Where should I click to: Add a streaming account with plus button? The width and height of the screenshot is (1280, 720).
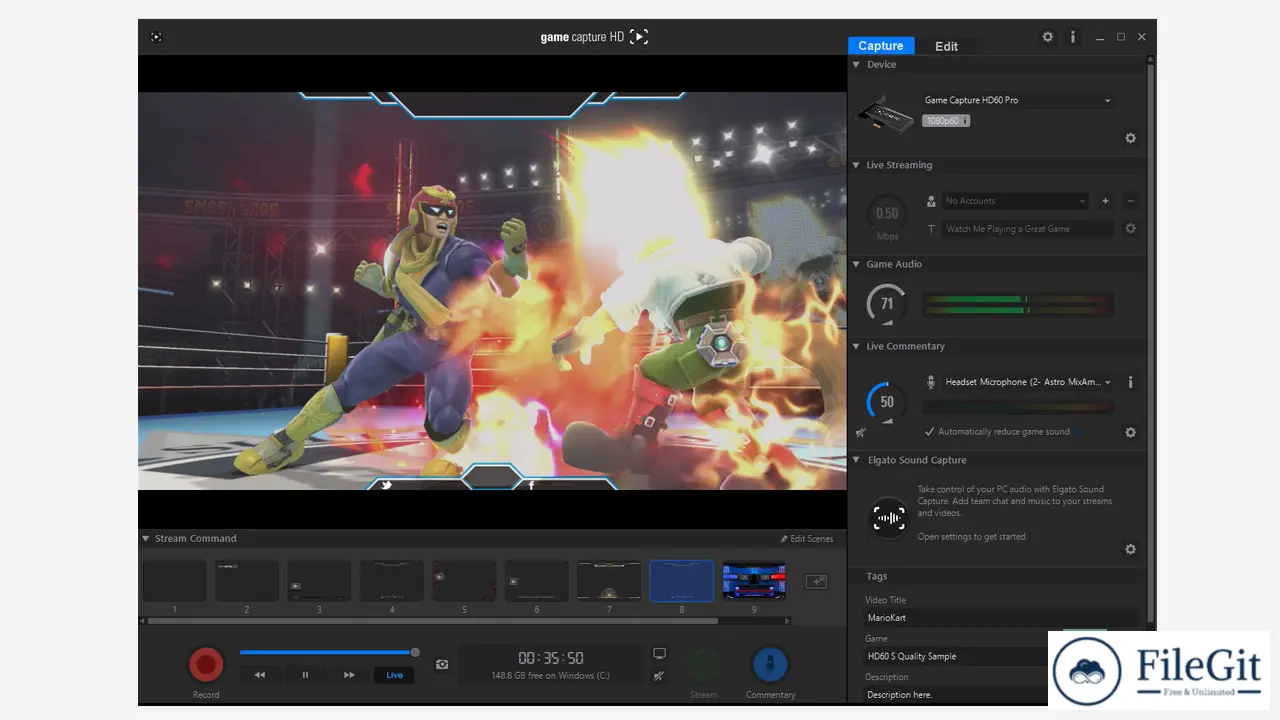pos(1105,201)
